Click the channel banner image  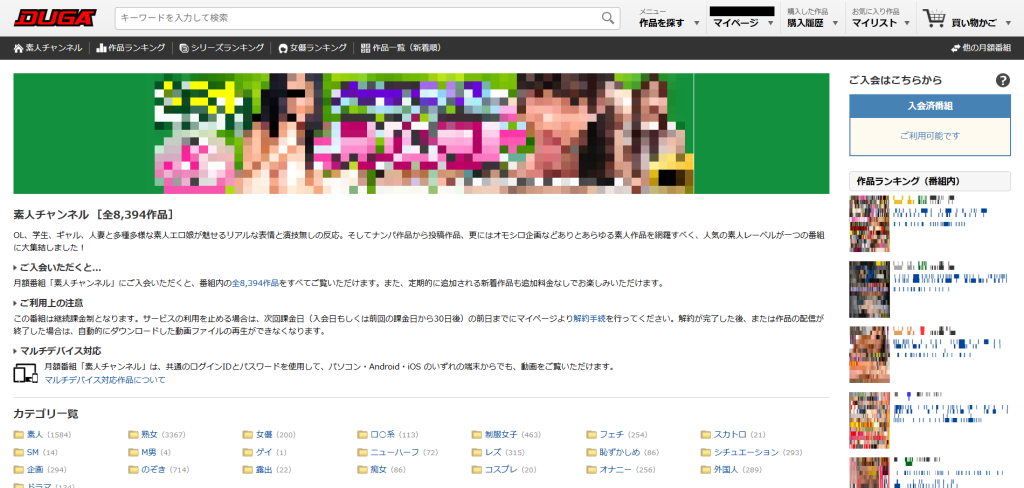click(x=421, y=133)
